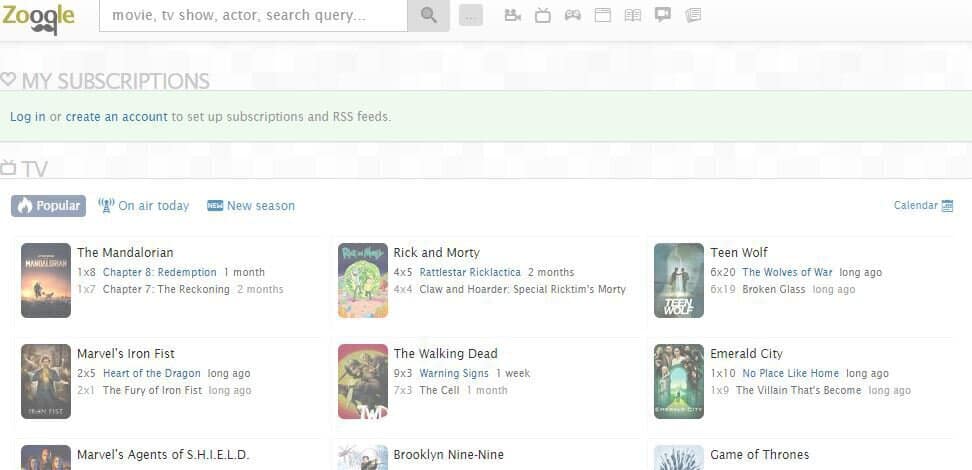The height and width of the screenshot is (470, 972).
Task: Select the Popular tab
Action: pos(48,206)
